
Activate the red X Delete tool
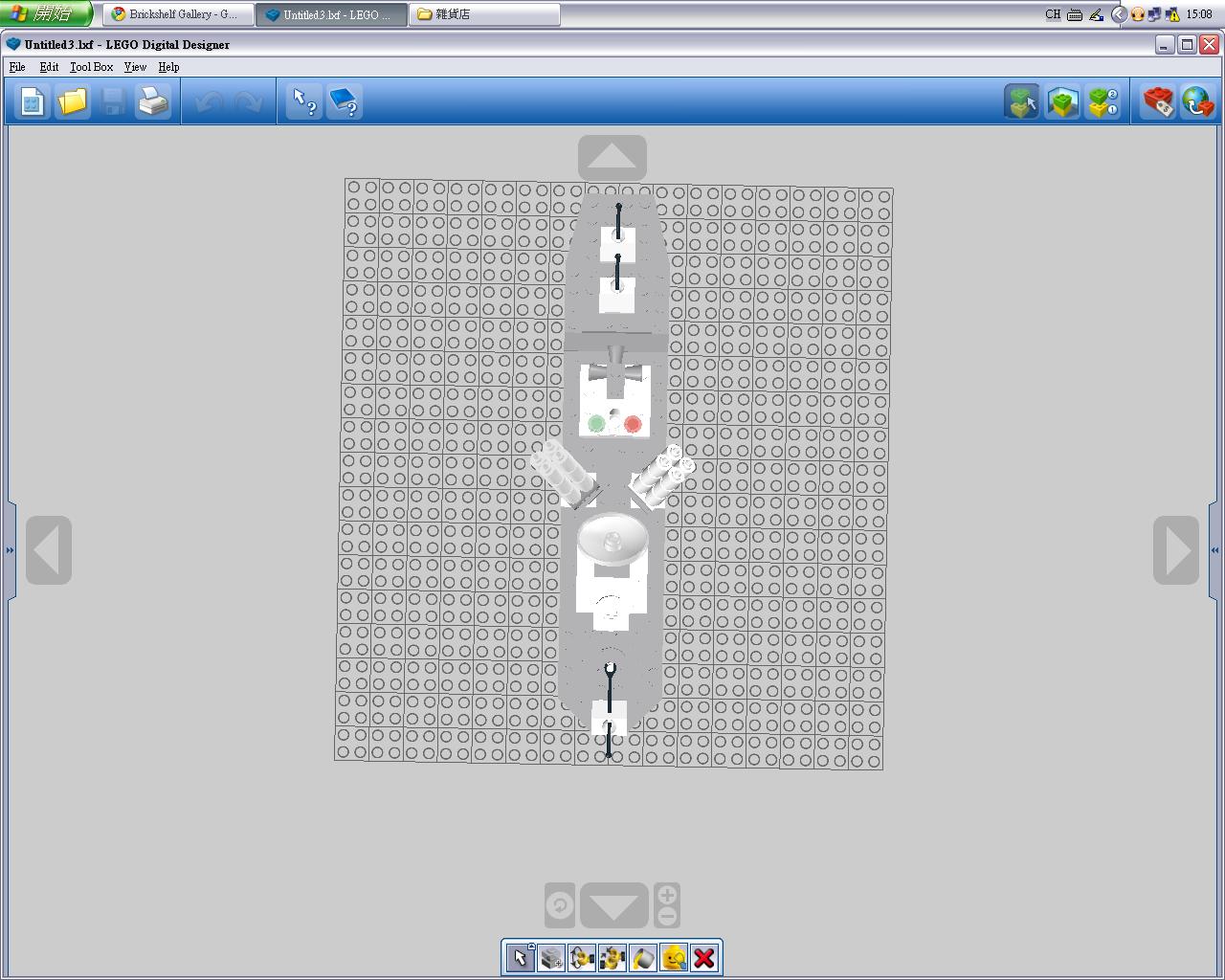point(704,958)
